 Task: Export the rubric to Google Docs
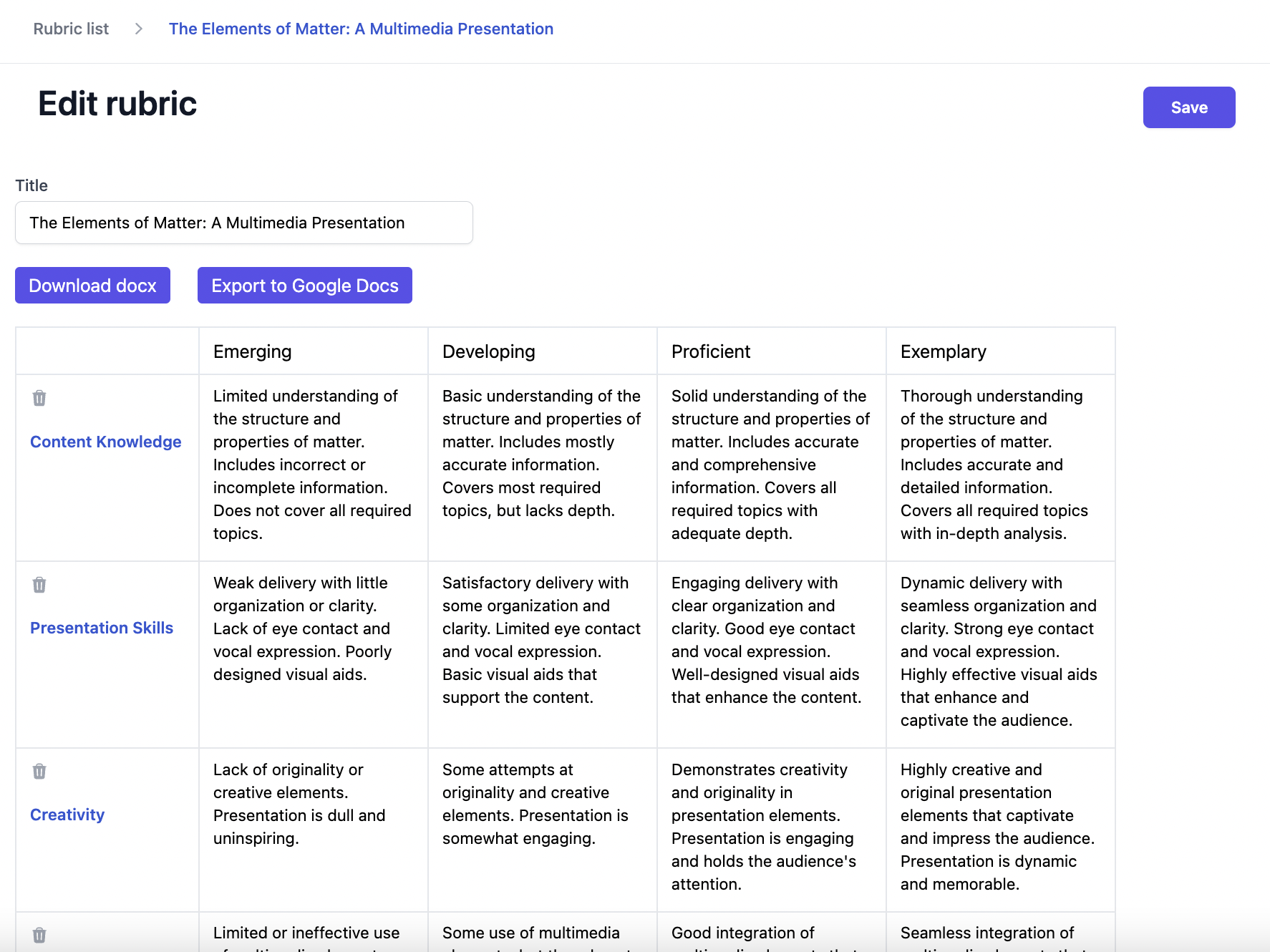(304, 285)
